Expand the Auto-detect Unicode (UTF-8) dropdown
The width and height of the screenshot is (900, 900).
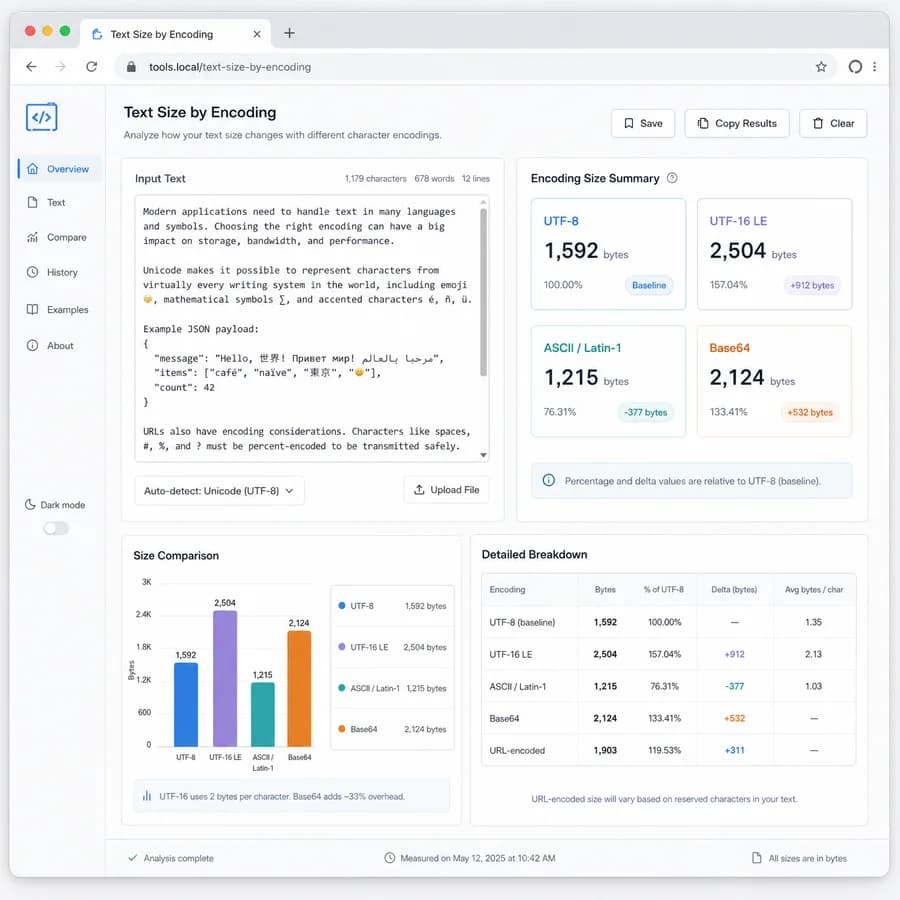tap(219, 491)
